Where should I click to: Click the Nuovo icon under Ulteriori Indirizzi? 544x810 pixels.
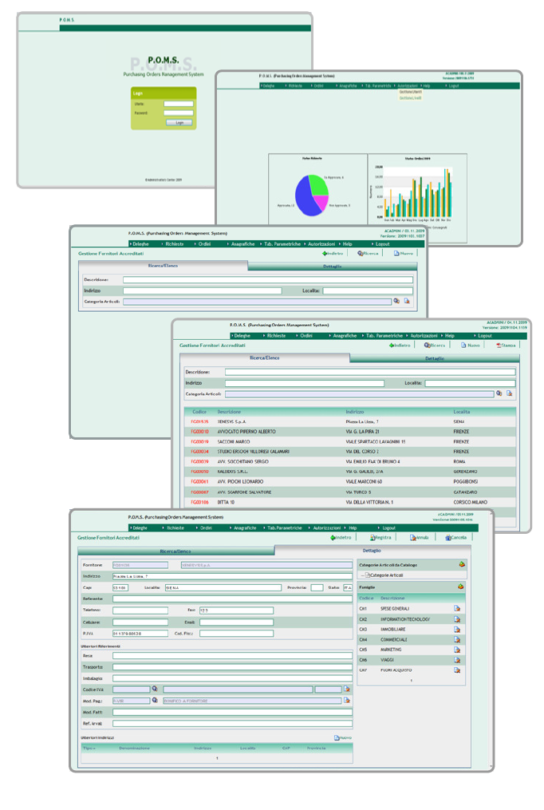tap(343, 738)
